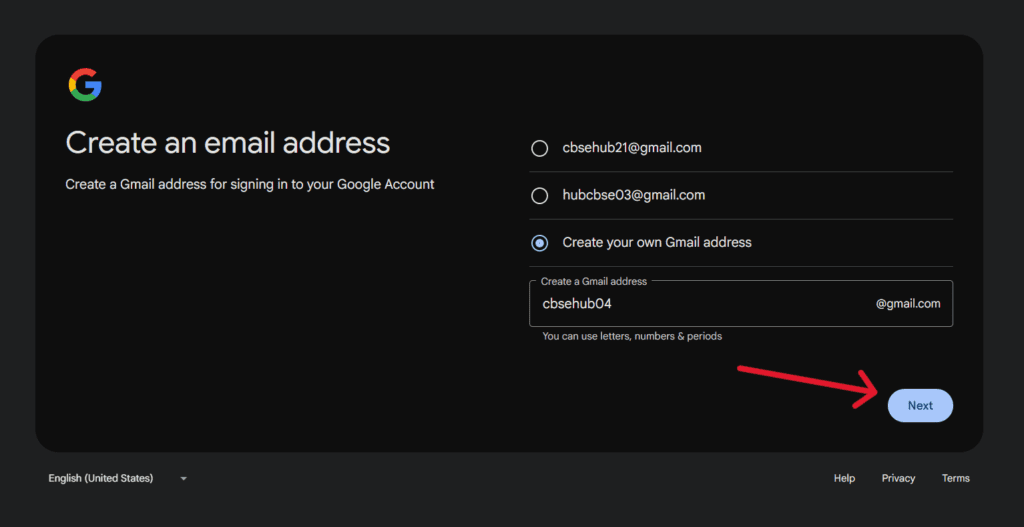The height and width of the screenshot is (527, 1024).
Task: Click the 'Create a Gmail address' field label
Action: tap(594, 282)
